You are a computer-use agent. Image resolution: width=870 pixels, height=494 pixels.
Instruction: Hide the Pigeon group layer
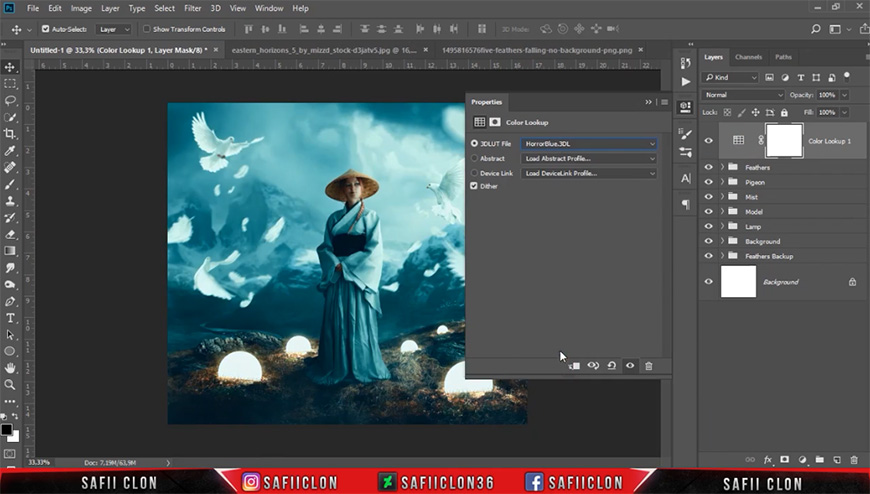click(x=709, y=182)
